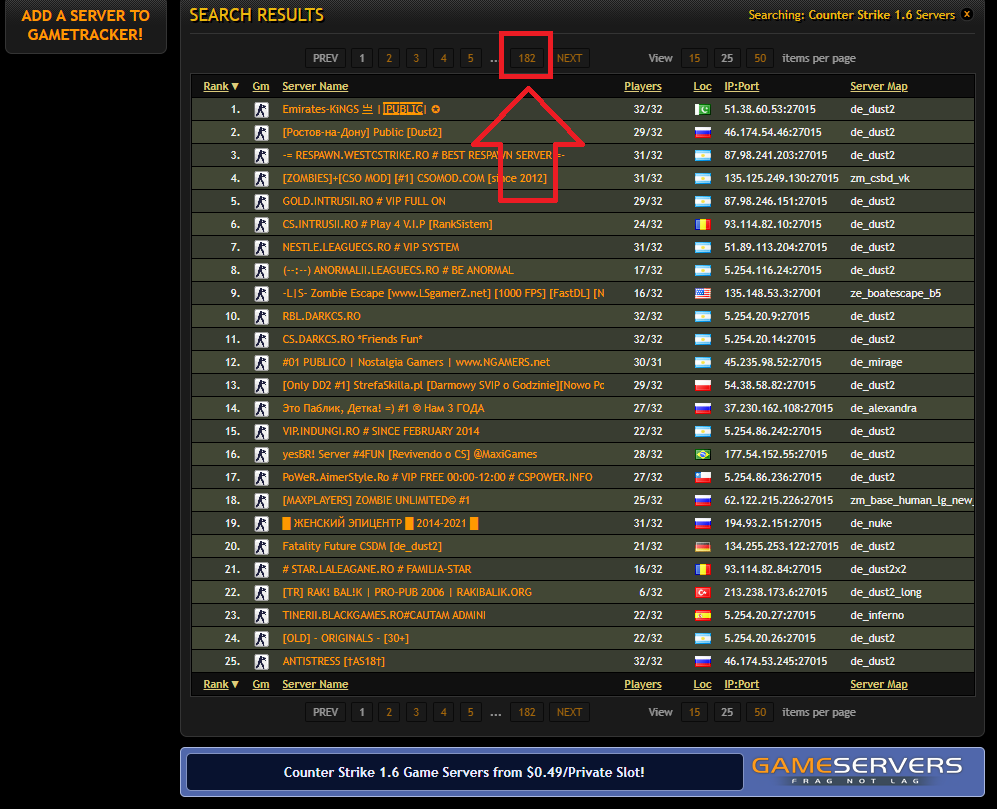Click Argentina flag for [OLD] - ORIGINALS row
Image resolution: width=997 pixels, height=809 pixels.
[703, 638]
